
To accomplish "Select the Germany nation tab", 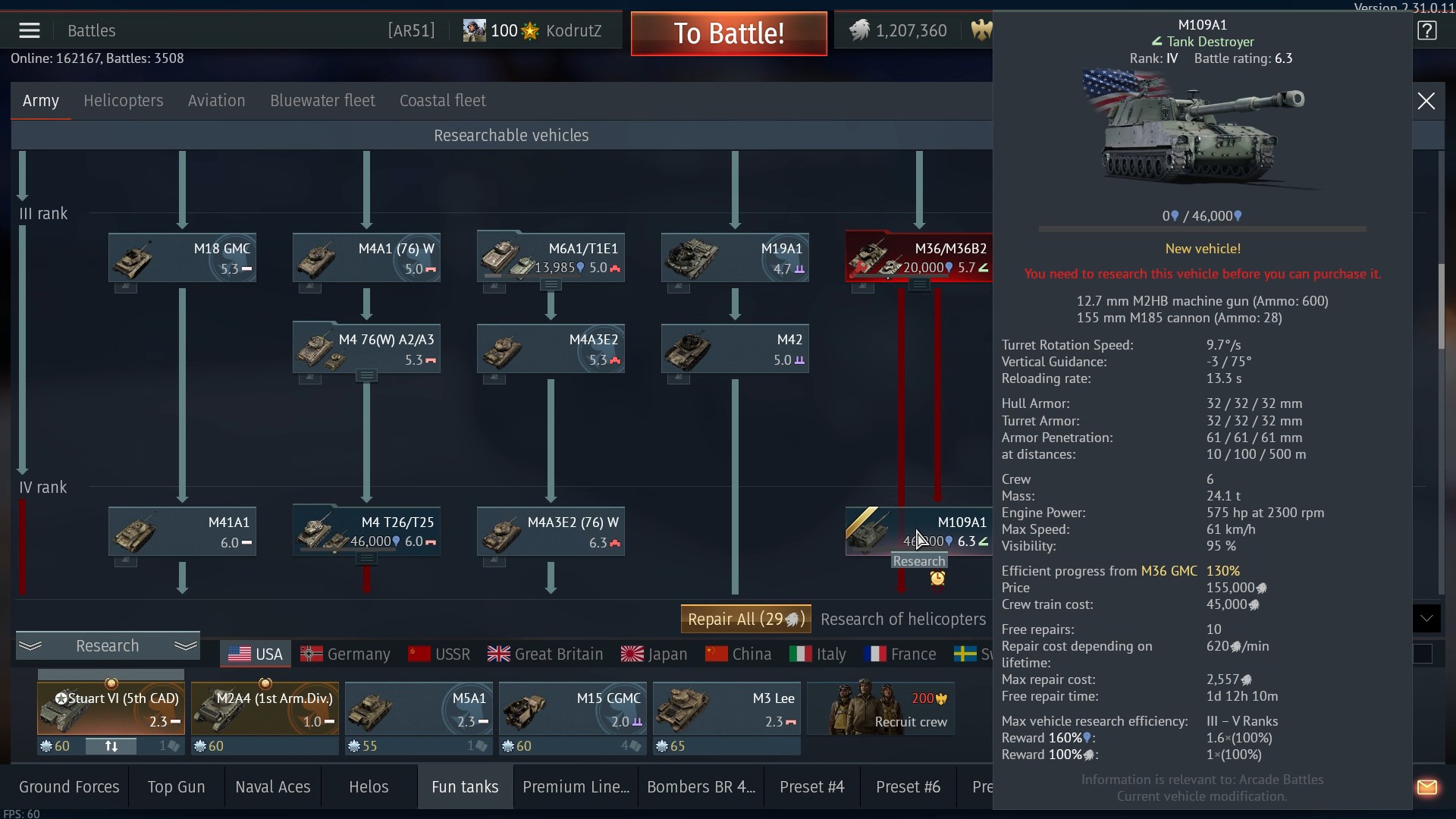I will (x=345, y=654).
